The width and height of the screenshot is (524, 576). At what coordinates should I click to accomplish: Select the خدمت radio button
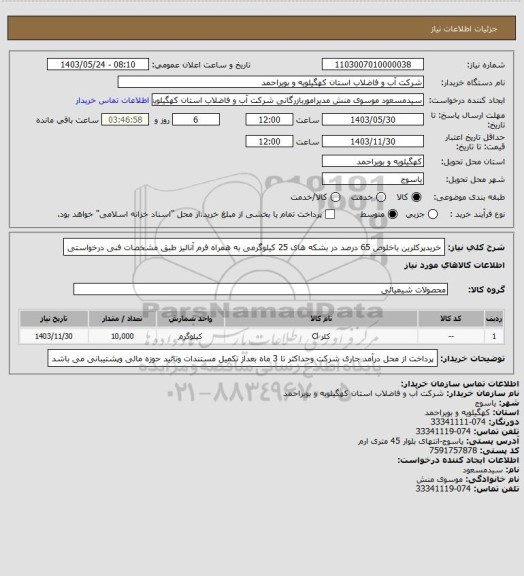[381, 197]
